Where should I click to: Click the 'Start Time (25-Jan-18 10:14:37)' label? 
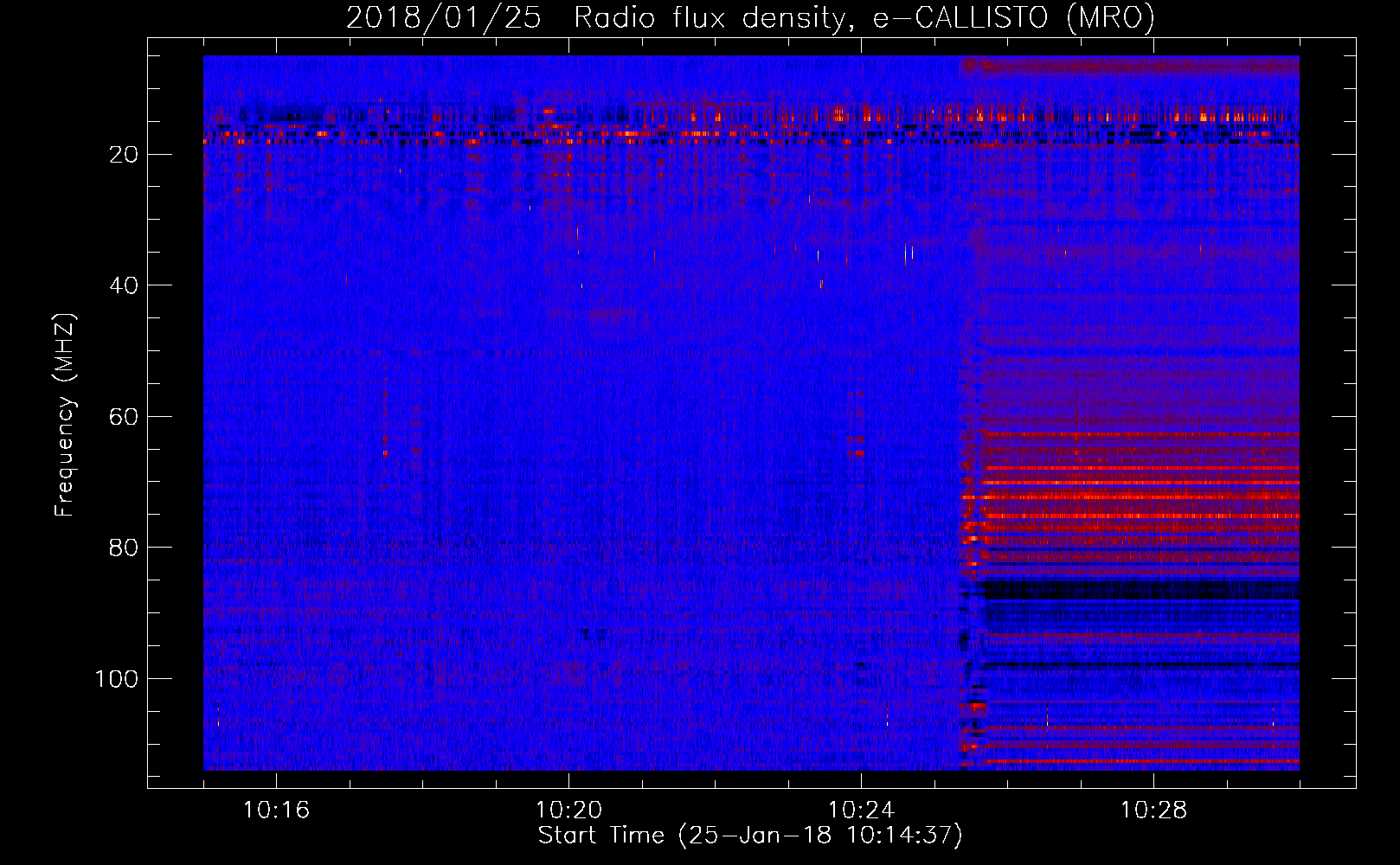(750, 836)
